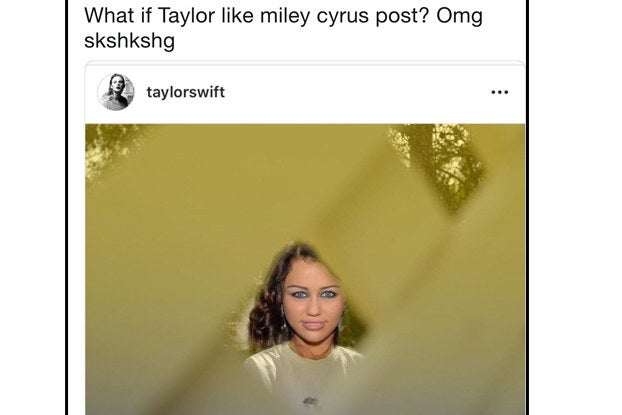Click the braided hair in the photo

(x=265, y=313)
